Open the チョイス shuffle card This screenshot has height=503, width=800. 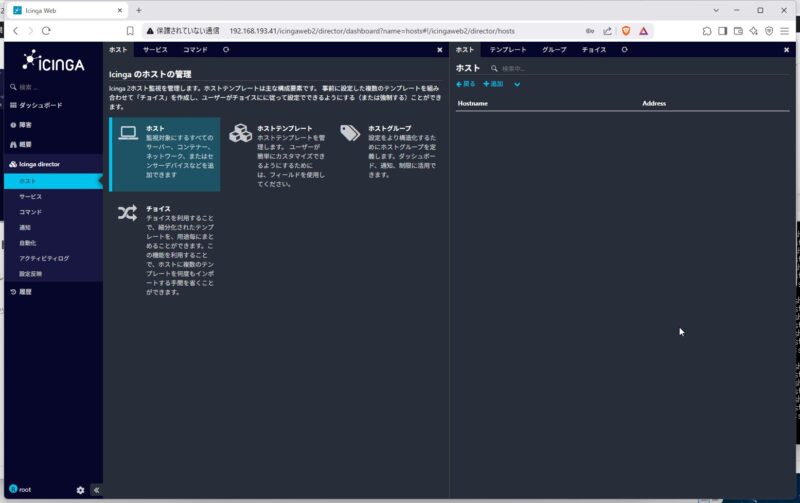(x=165, y=250)
